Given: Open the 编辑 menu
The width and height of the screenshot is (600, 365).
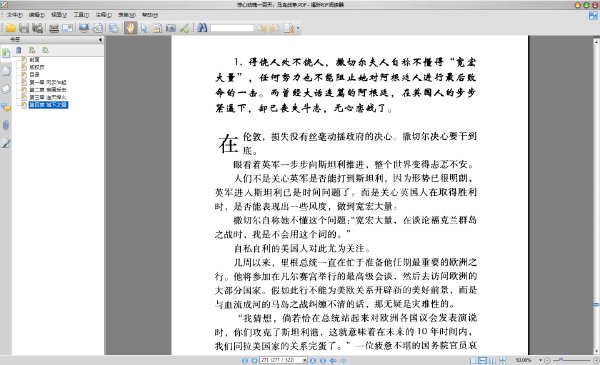Looking at the screenshot, I should coord(37,15).
